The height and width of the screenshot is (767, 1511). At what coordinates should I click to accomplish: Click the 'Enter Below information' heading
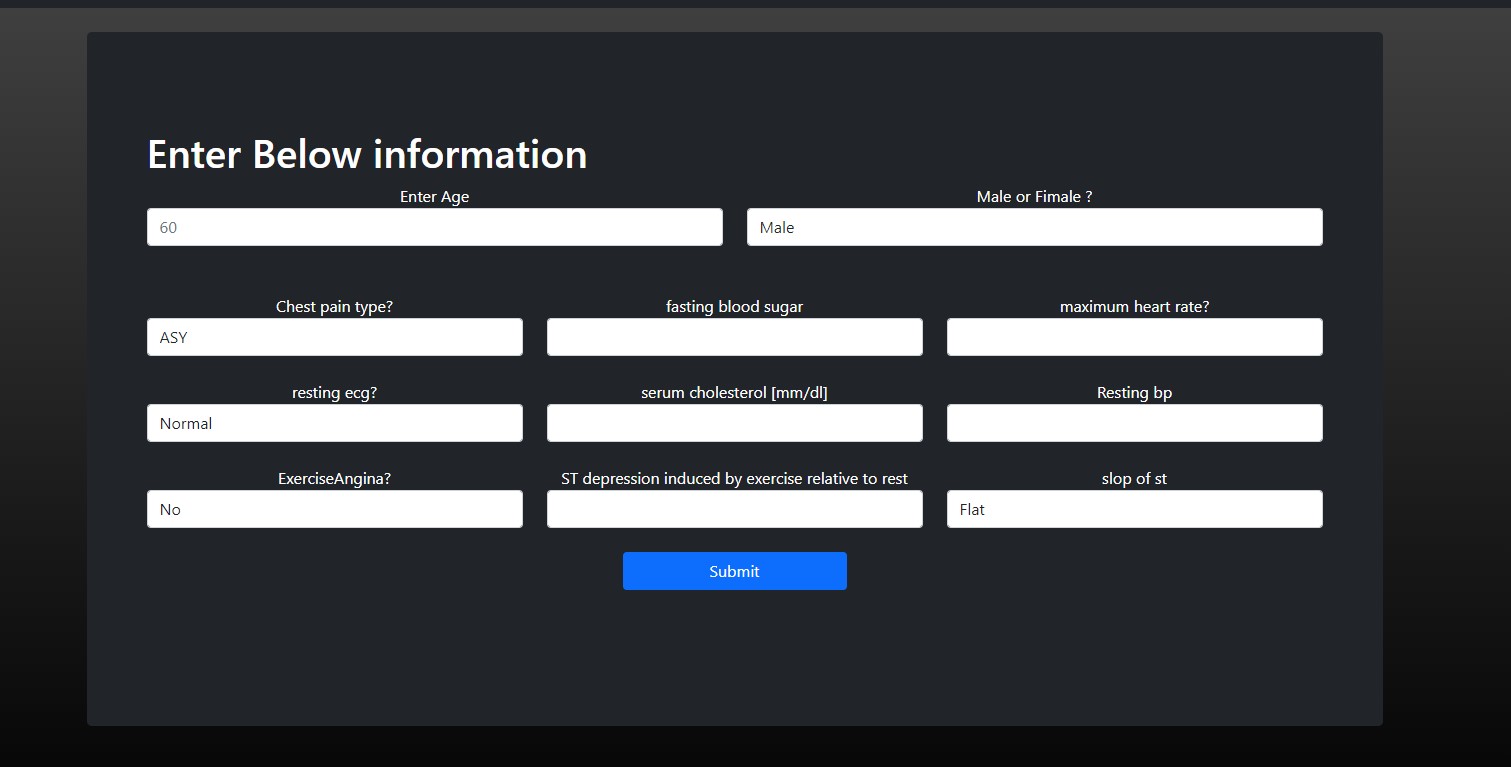[x=367, y=155]
